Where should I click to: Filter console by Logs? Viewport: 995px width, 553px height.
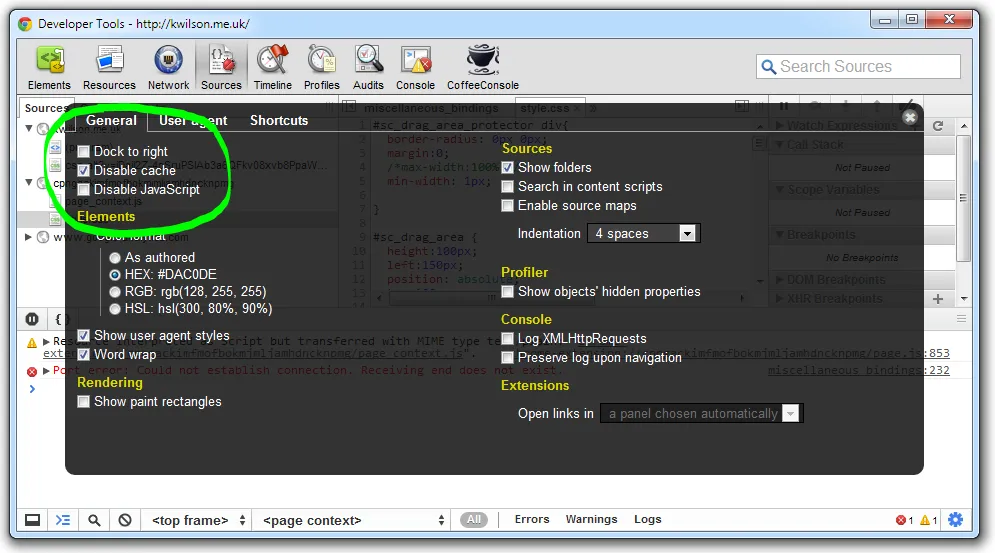tap(647, 519)
